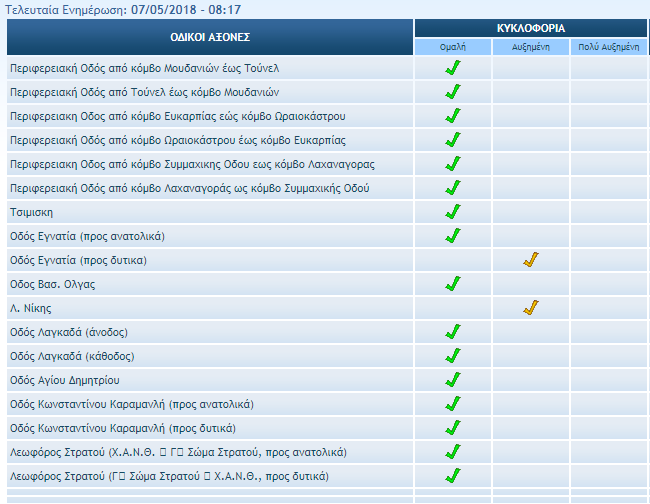Select the Τσιμισκη road name
Screen dimensions: 650x504
point(31,212)
